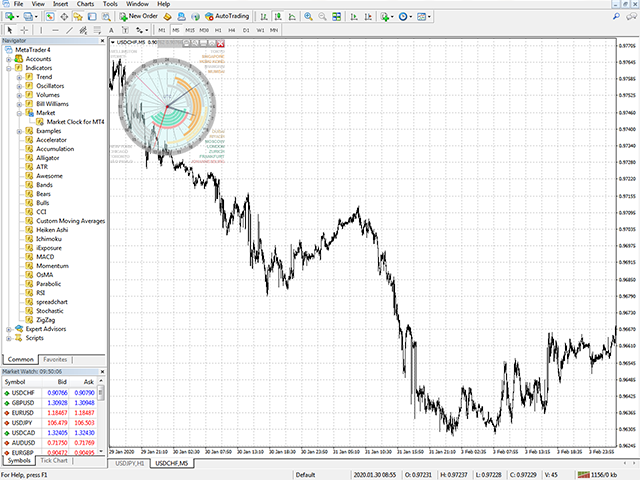Toggle chart auto scroll icon
The image size is (640, 480).
[x=354, y=16]
